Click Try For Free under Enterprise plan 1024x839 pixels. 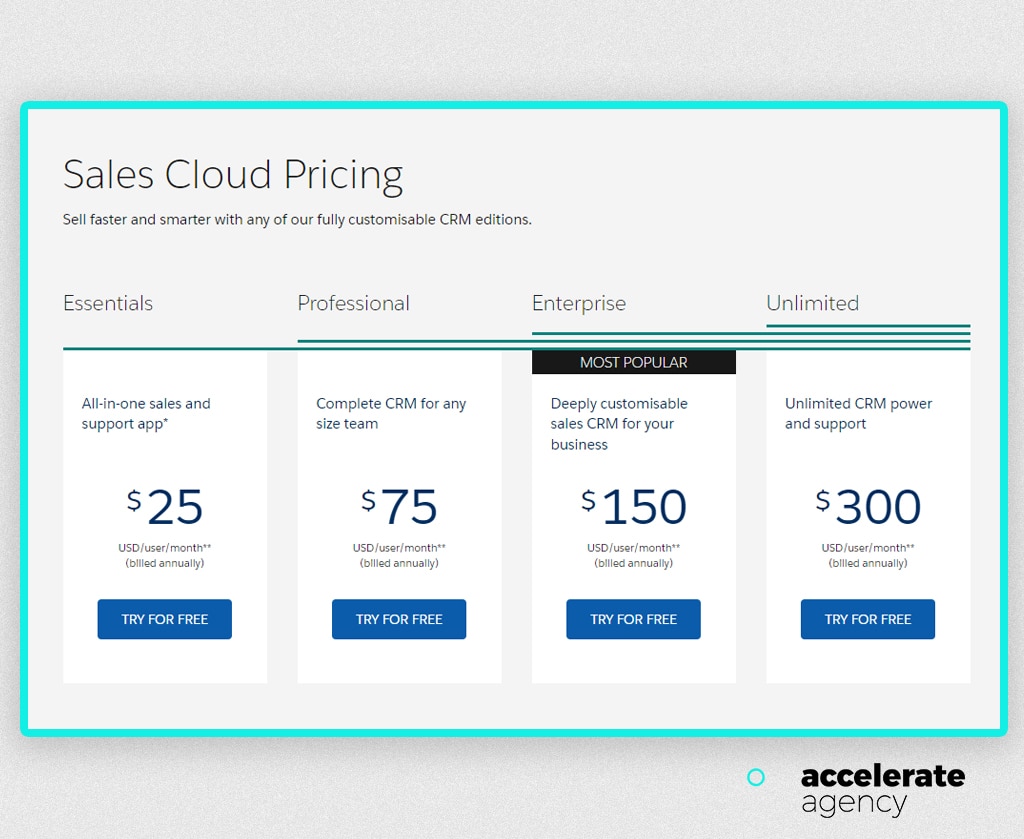pos(633,619)
